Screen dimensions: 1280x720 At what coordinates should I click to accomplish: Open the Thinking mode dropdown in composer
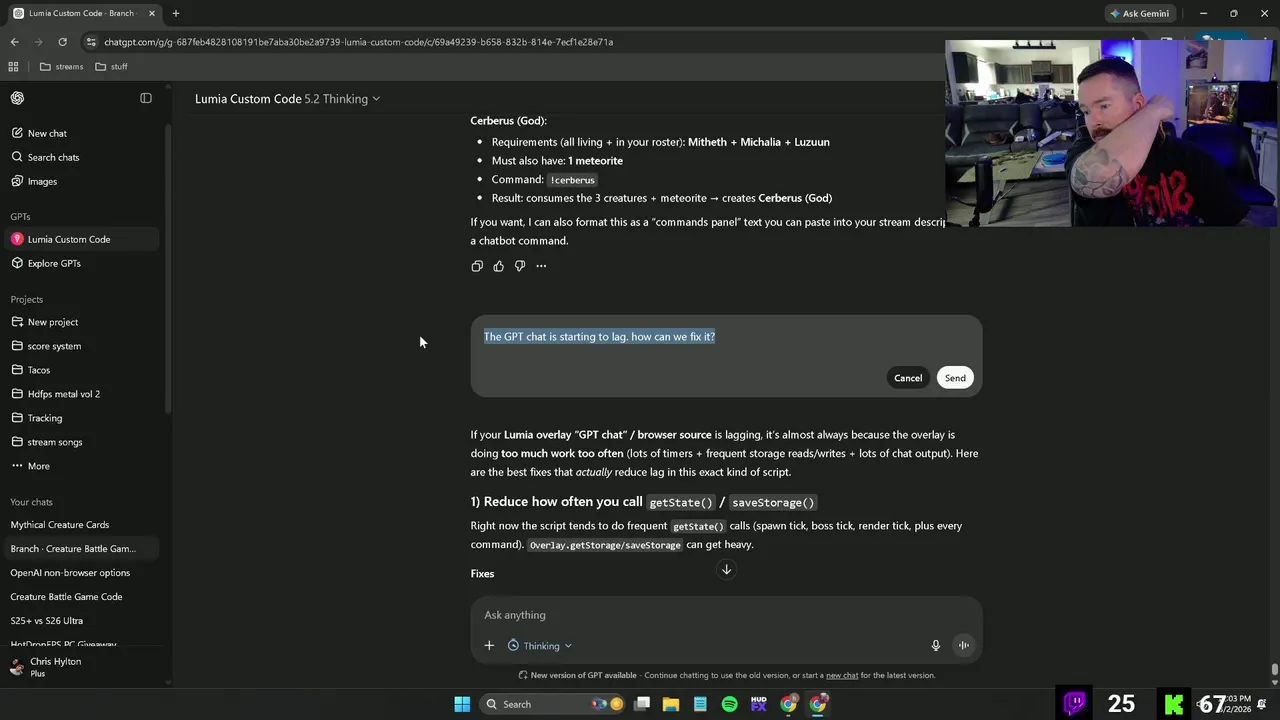coord(540,646)
